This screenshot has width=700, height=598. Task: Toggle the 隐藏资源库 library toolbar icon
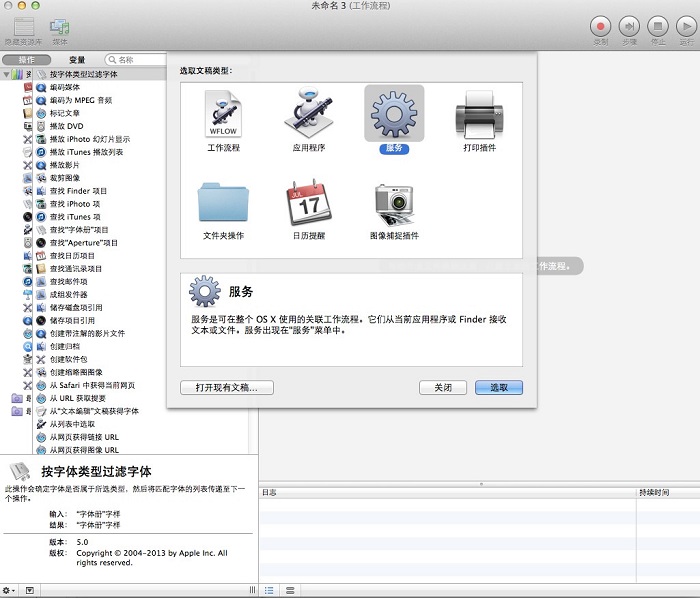24,31
